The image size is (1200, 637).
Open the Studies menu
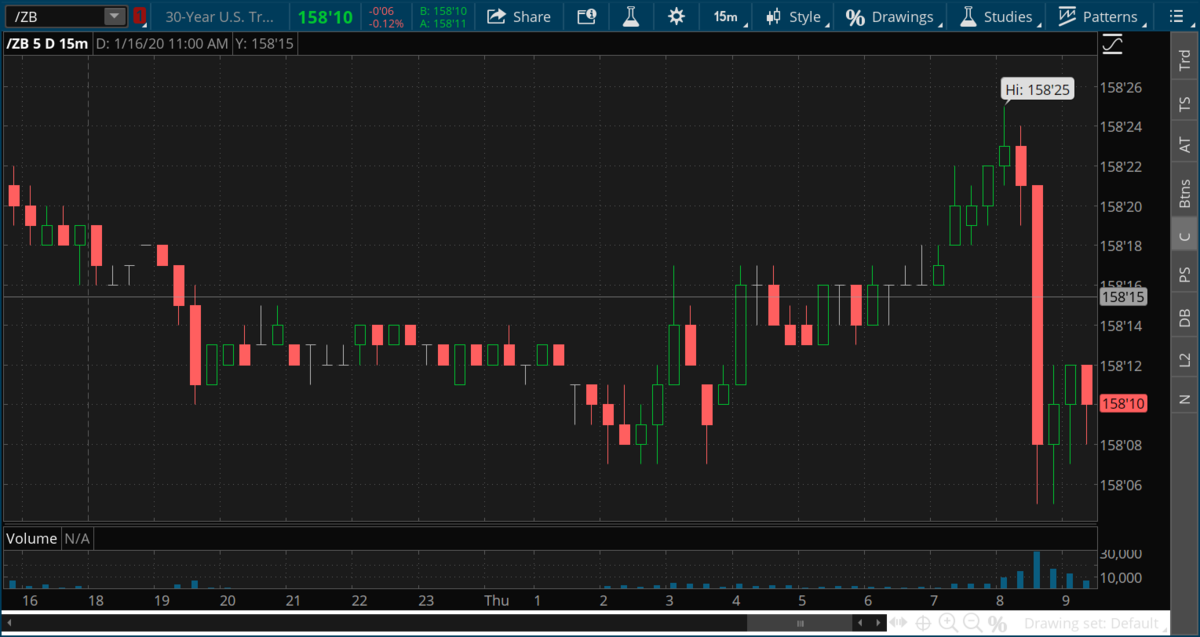pos(997,16)
